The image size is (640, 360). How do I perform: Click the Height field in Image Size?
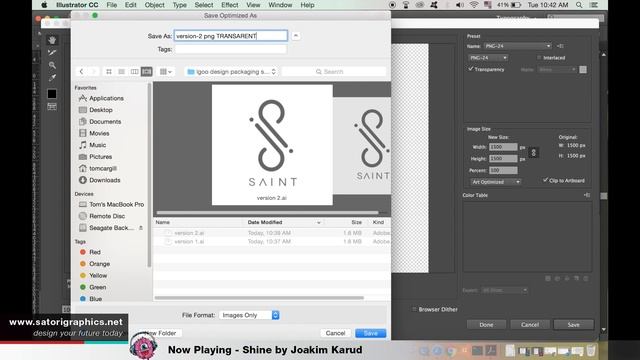(503, 158)
